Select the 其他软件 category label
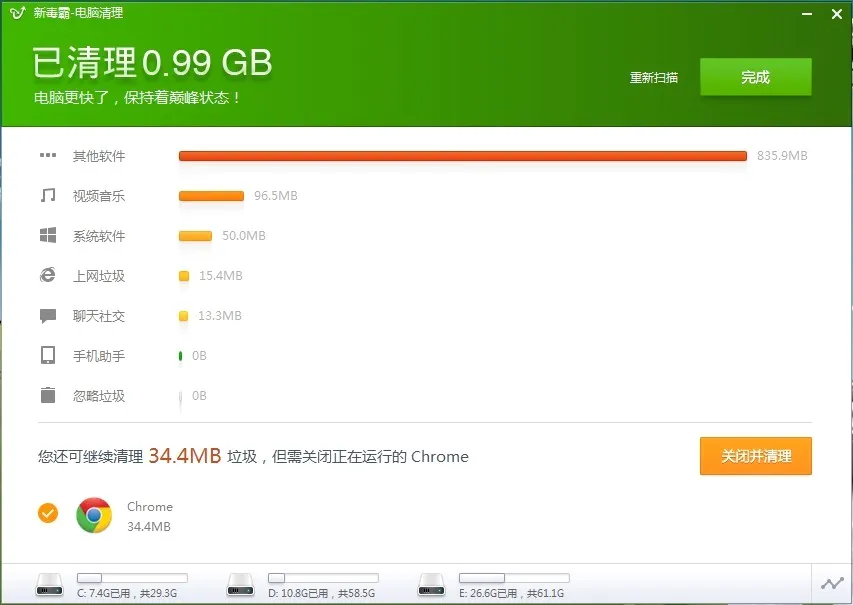The image size is (853, 605). point(99,156)
